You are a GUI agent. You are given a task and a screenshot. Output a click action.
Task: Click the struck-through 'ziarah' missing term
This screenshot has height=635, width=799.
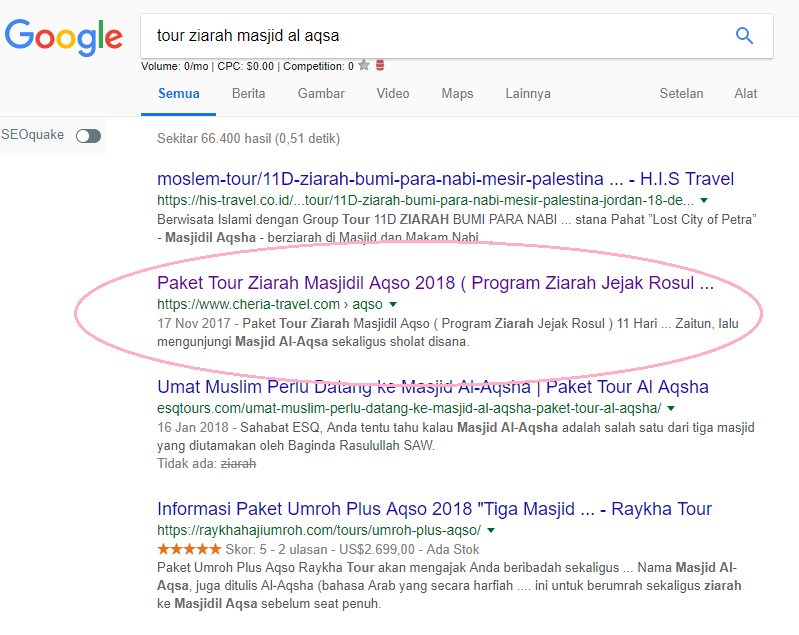[x=238, y=464]
